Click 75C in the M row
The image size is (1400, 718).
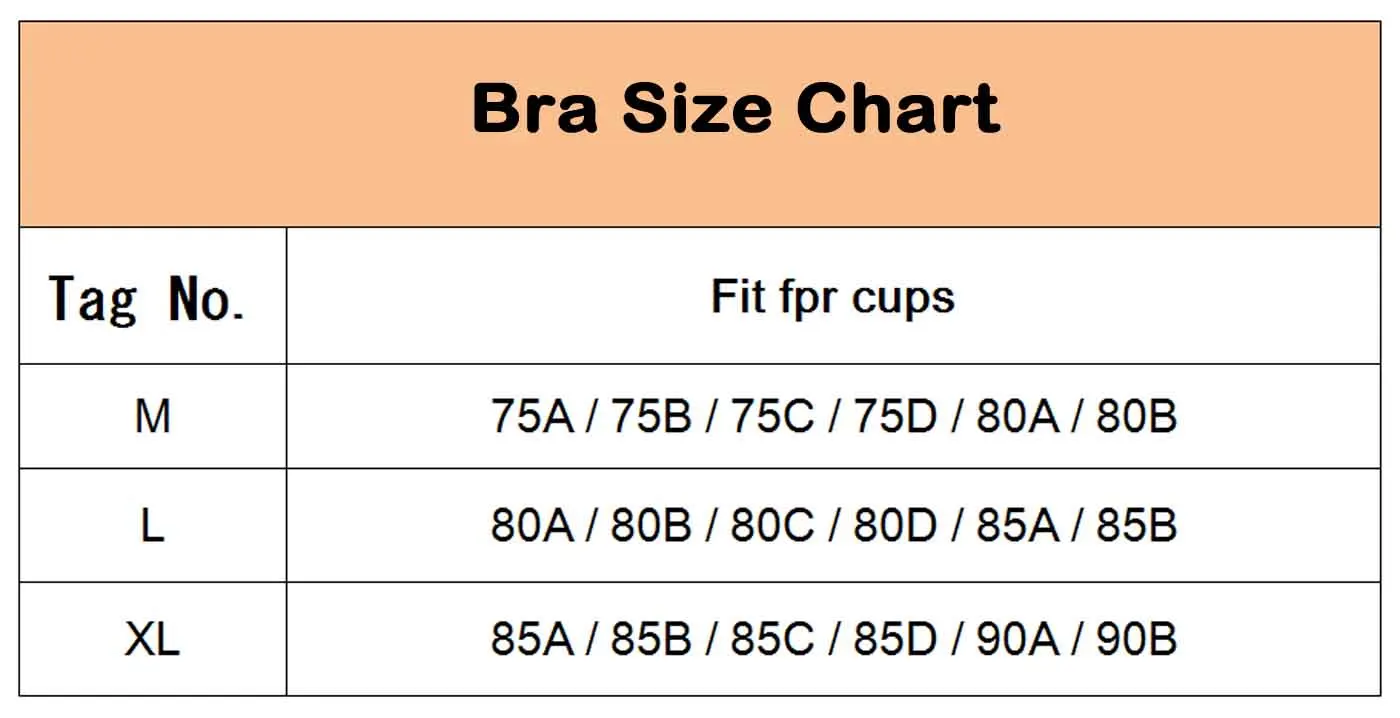coord(772,417)
